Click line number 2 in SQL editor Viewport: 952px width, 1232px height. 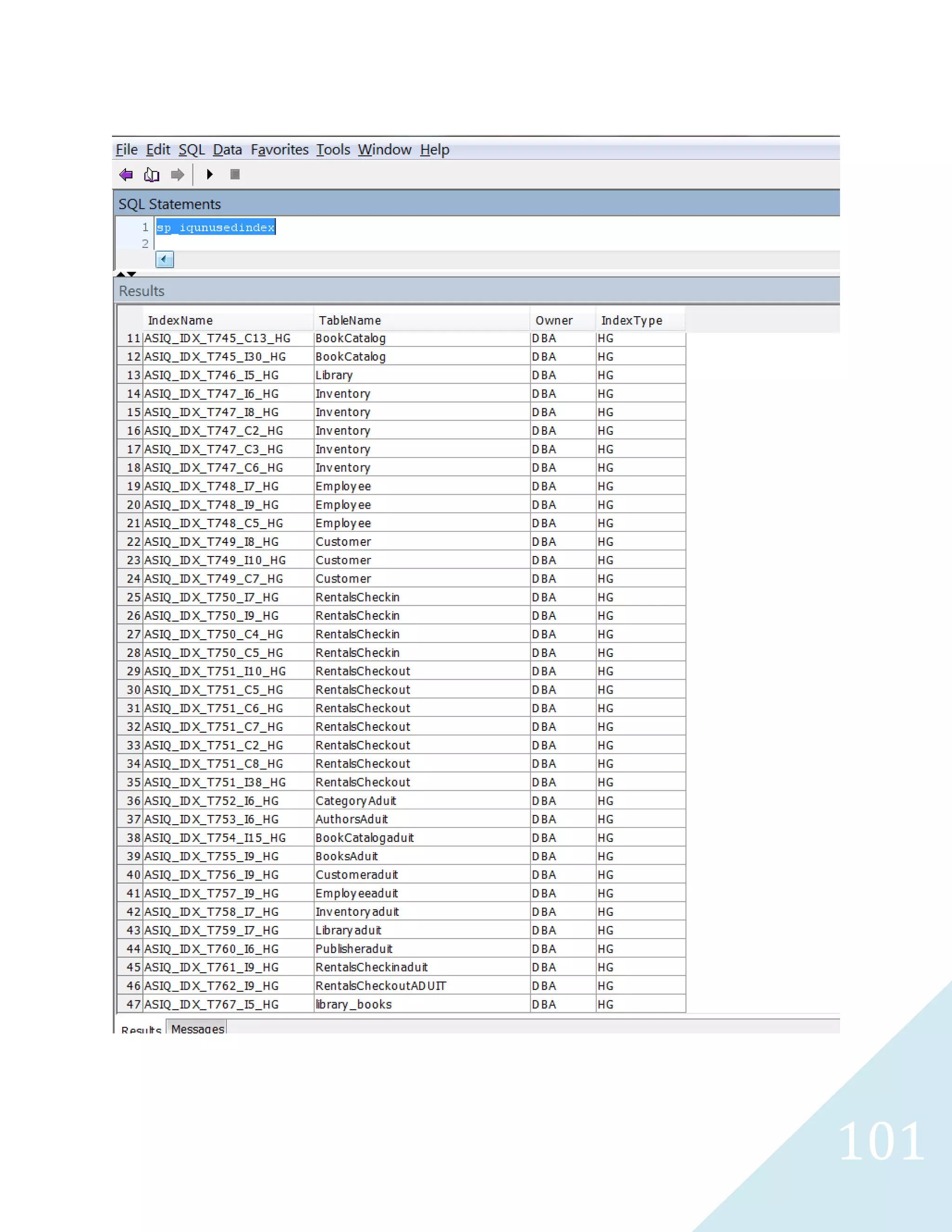(x=145, y=244)
